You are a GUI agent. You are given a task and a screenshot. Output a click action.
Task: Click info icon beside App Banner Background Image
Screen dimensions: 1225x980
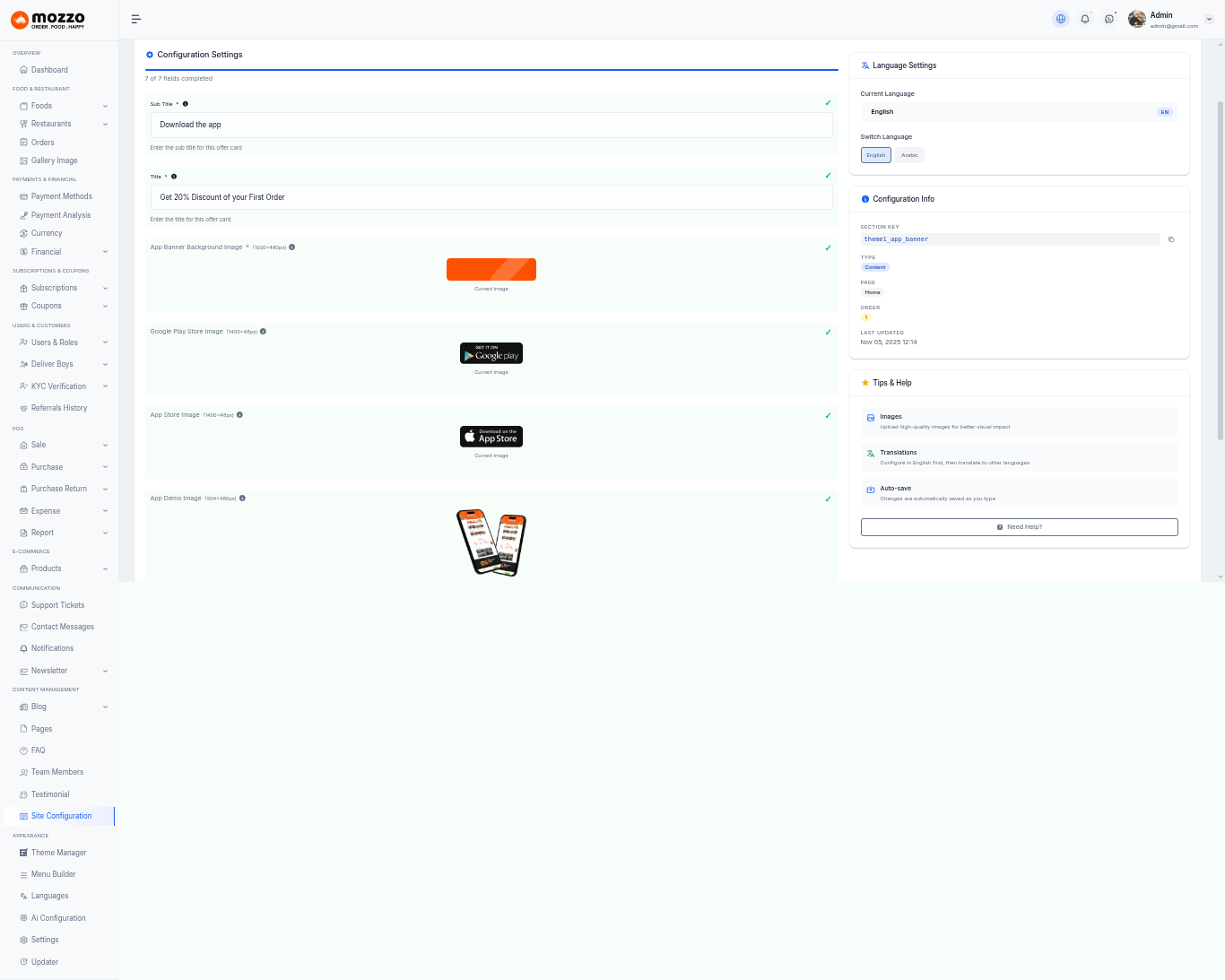pos(292,247)
